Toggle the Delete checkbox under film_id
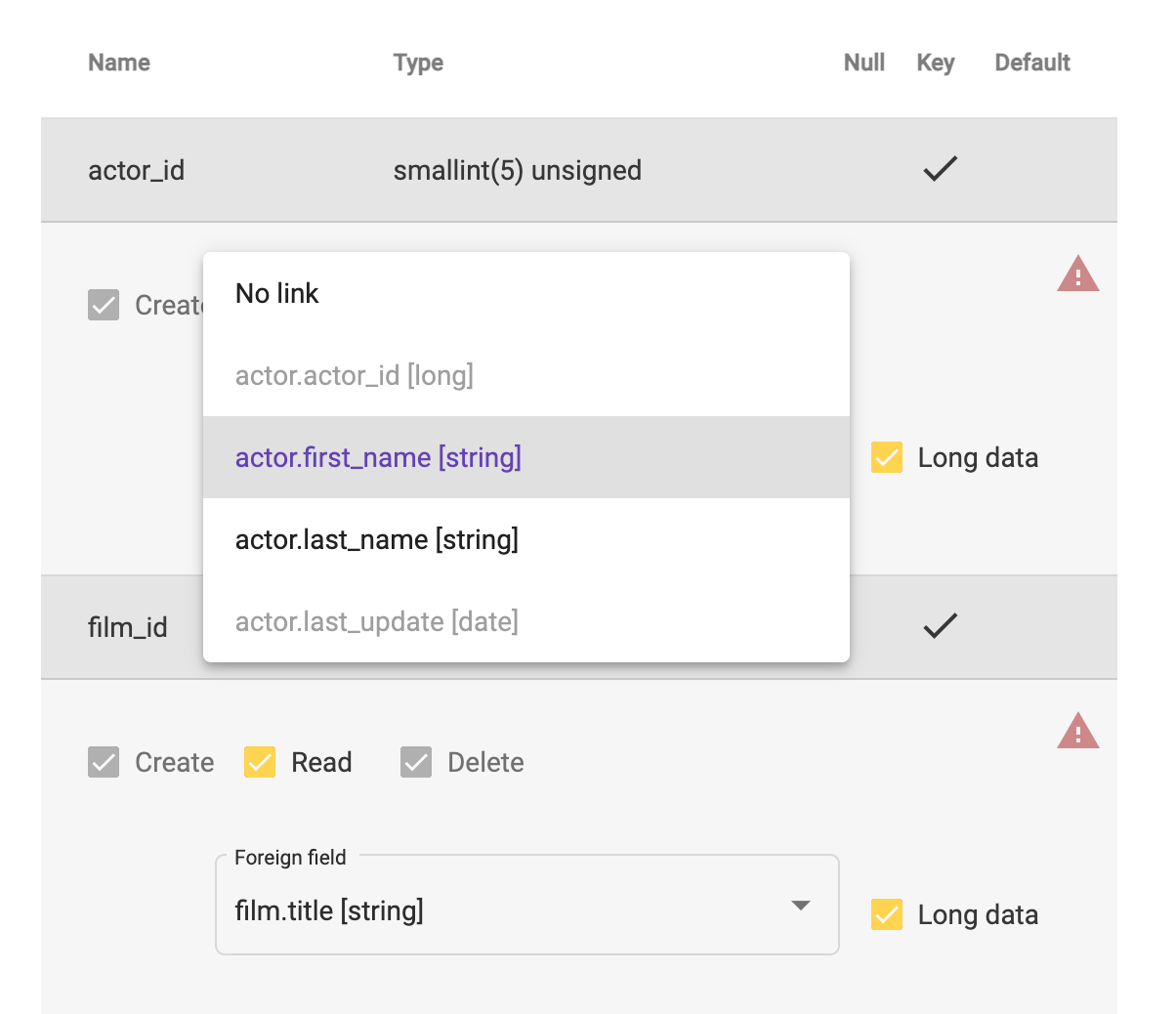This screenshot has height=1014, width=1176. pos(416,762)
